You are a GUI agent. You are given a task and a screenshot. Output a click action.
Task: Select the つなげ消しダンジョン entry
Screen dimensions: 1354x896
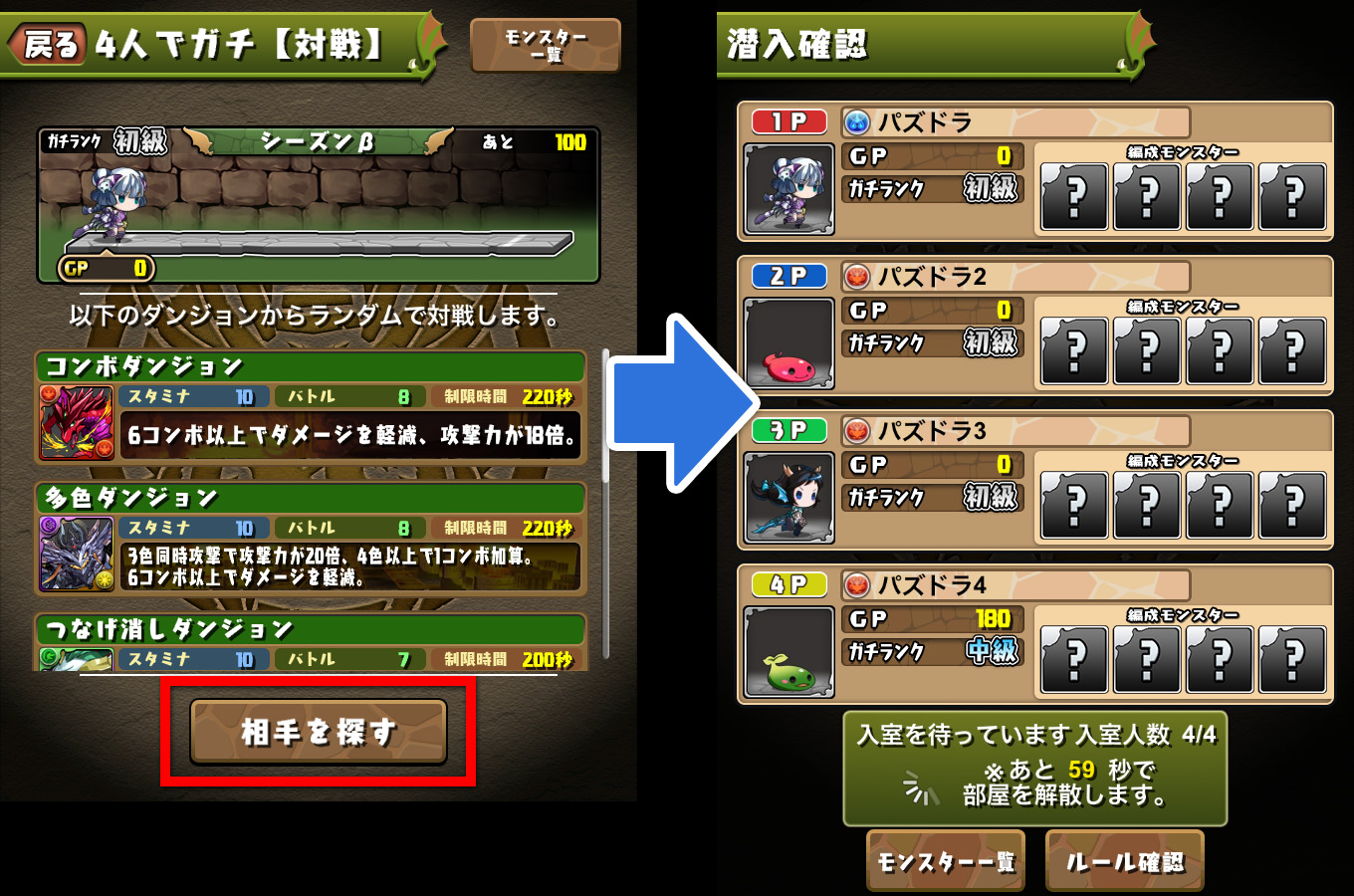pyautogui.click(x=311, y=643)
